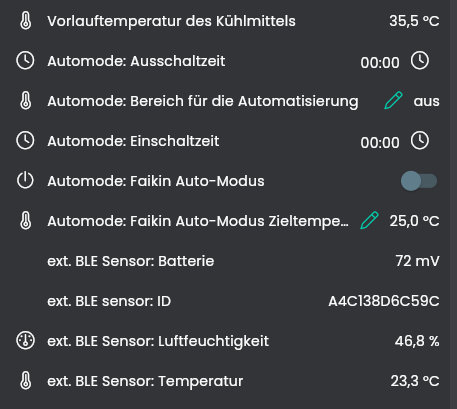Click power icon beside Faikin Auto-Modus
Image resolution: width=457 pixels, height=409 pixels.
tap(25, 181)
